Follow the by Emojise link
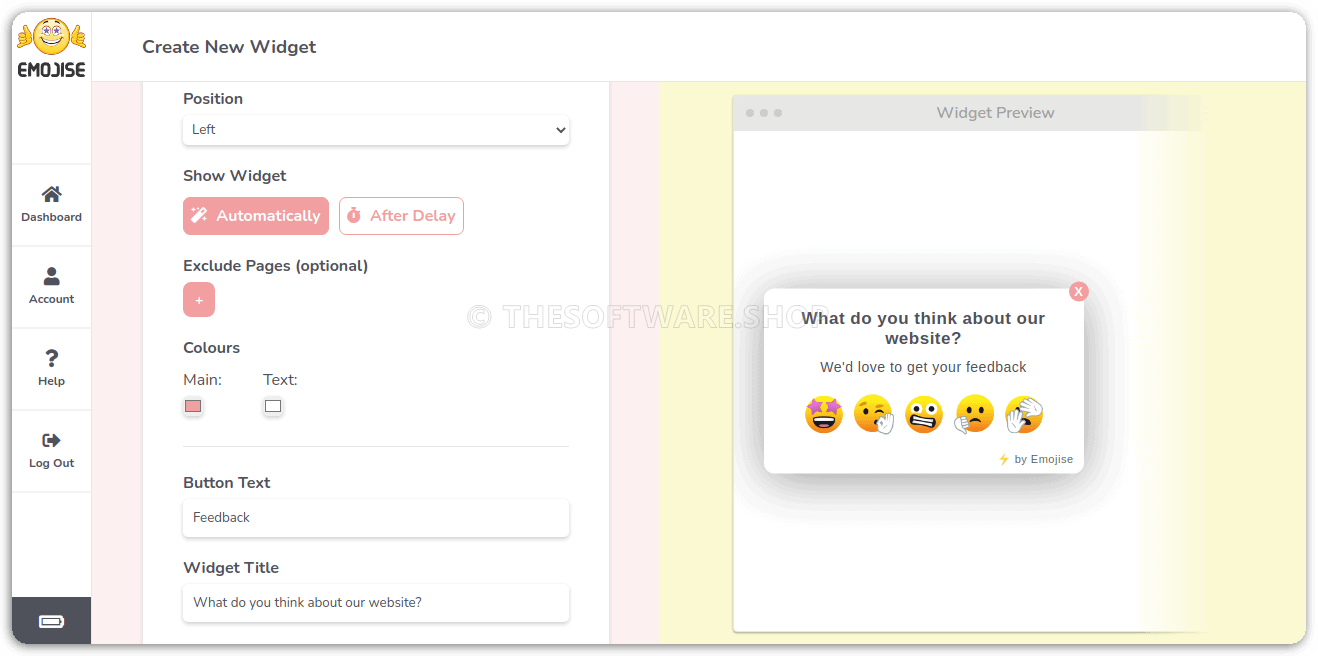The width and height of the screenshot is (1318, 656). pos(1036,460)
